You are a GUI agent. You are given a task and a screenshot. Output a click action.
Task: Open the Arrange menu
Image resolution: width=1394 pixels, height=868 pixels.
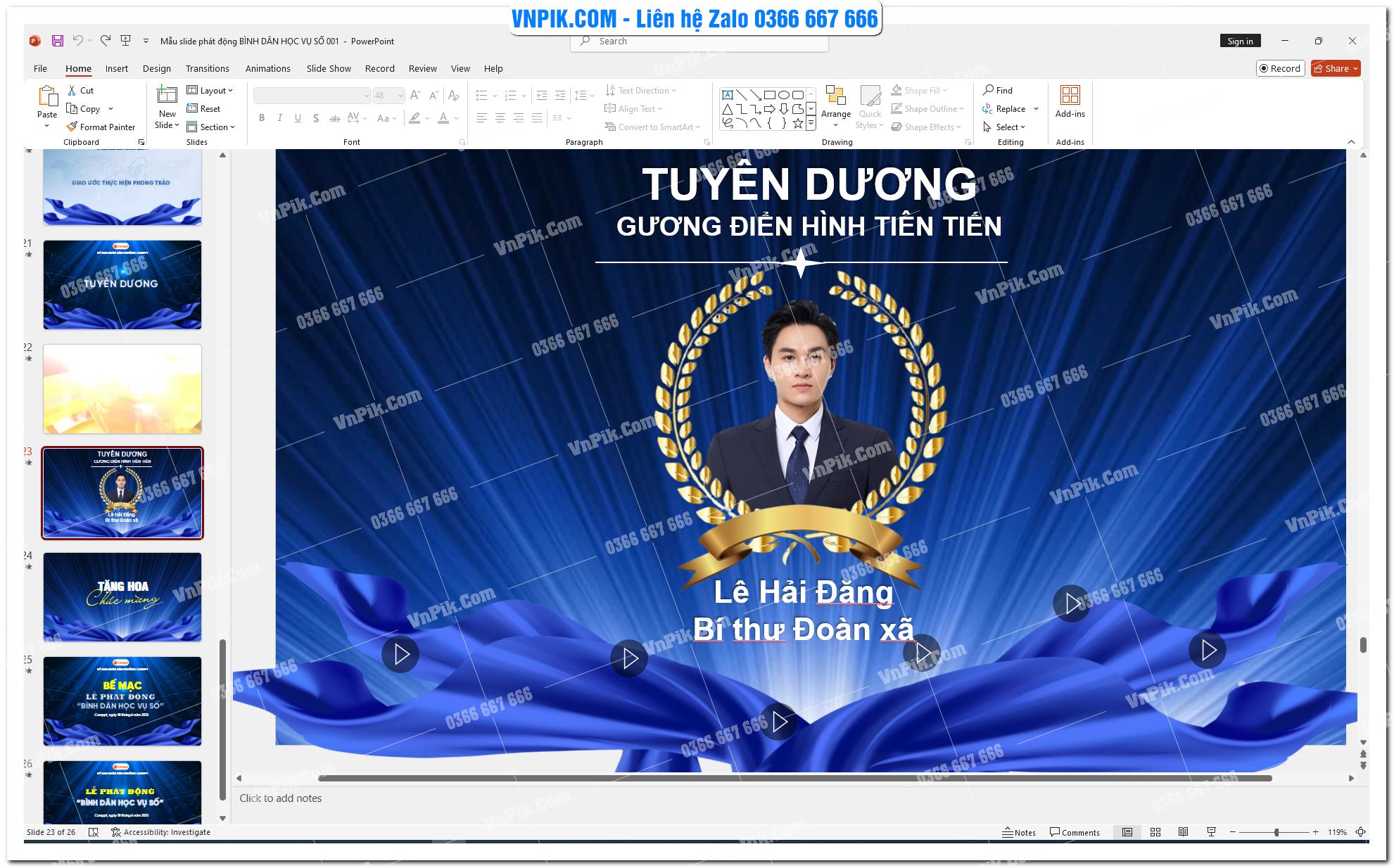tap(836, 107)
